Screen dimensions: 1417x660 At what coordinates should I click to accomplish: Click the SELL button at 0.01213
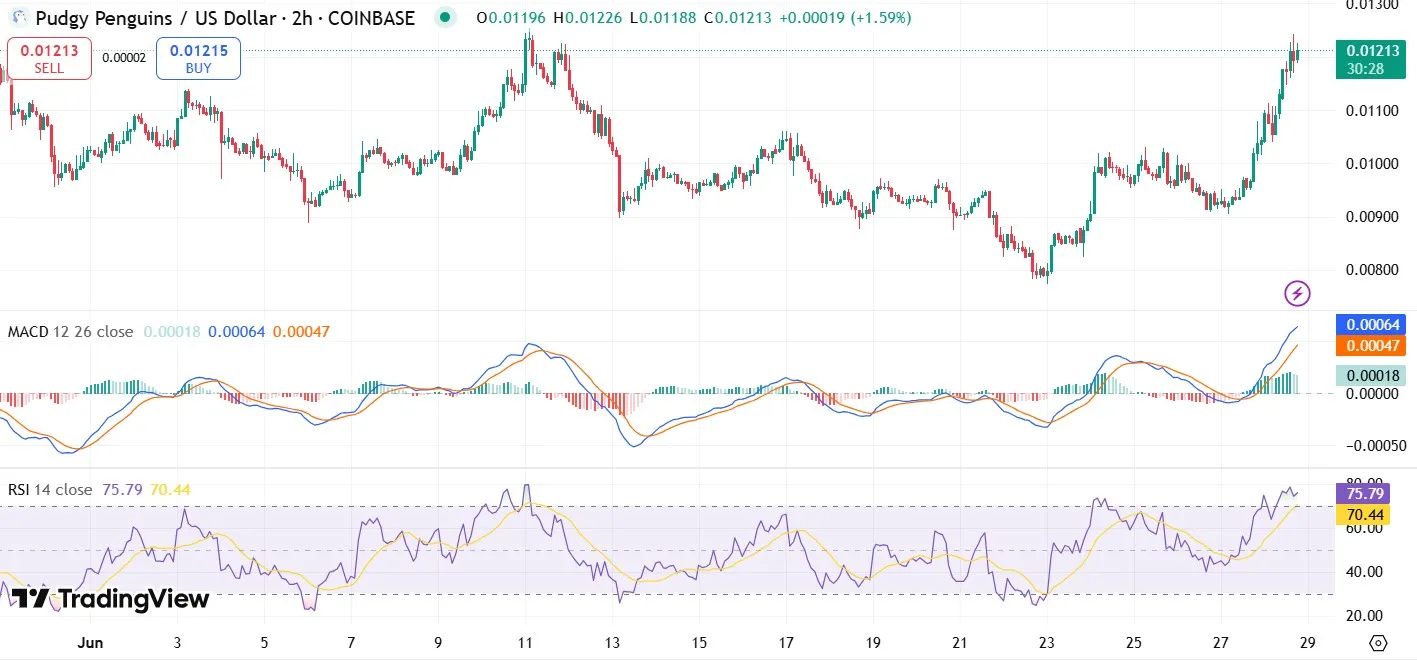tap(47, 57)
